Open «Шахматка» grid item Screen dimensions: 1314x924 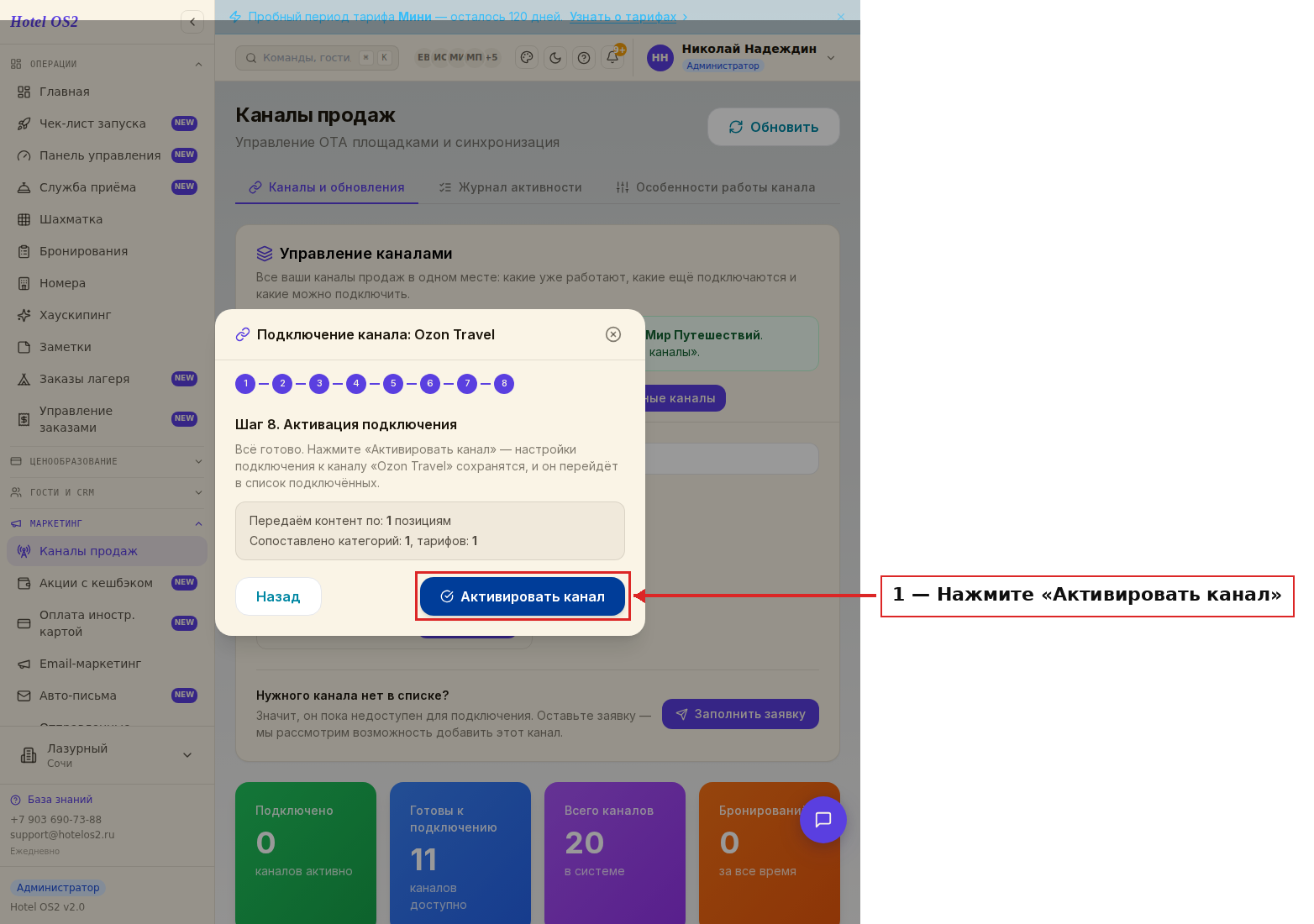pos(107,219)
